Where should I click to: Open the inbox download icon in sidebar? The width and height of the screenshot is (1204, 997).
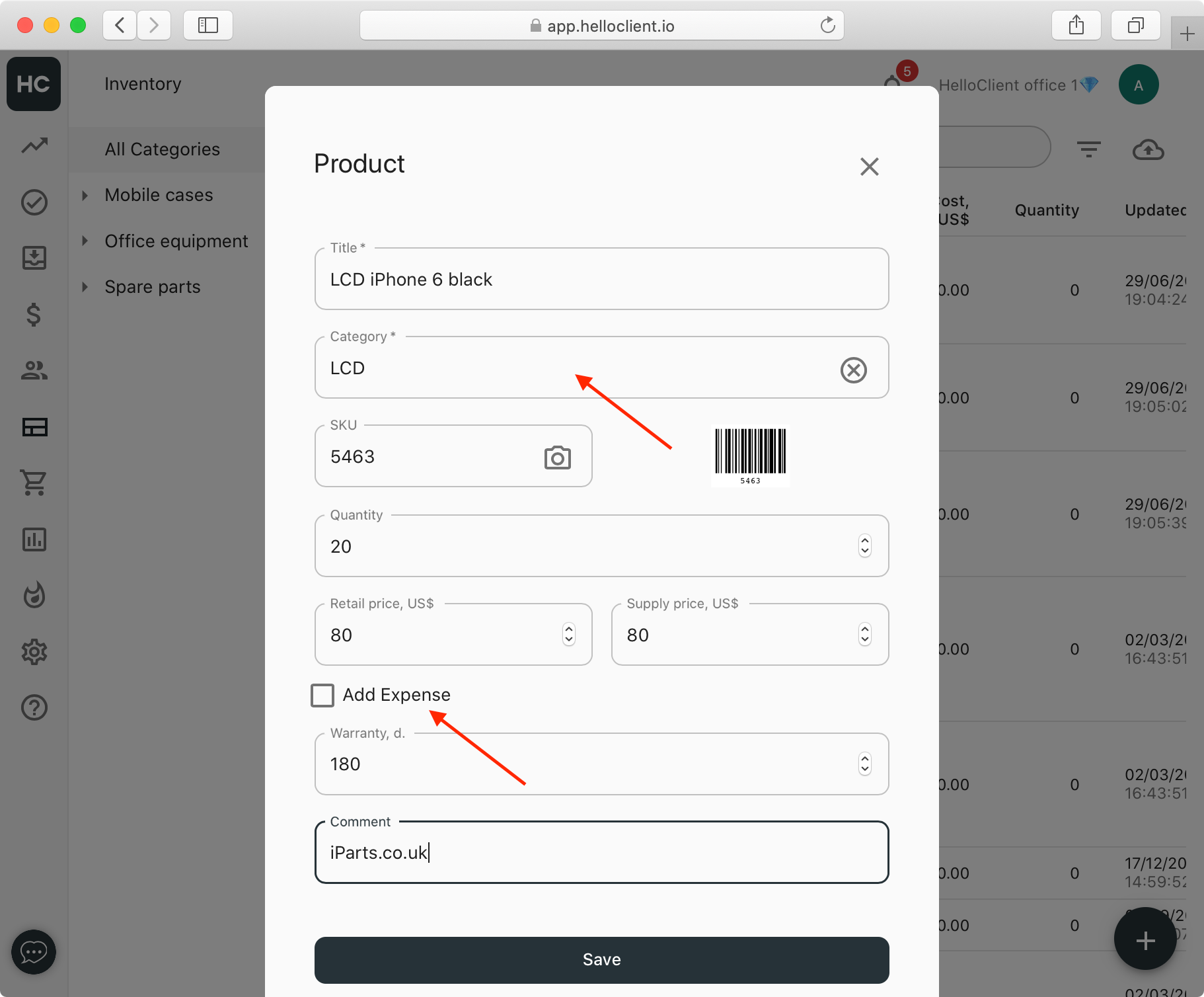tap(34, 258)
